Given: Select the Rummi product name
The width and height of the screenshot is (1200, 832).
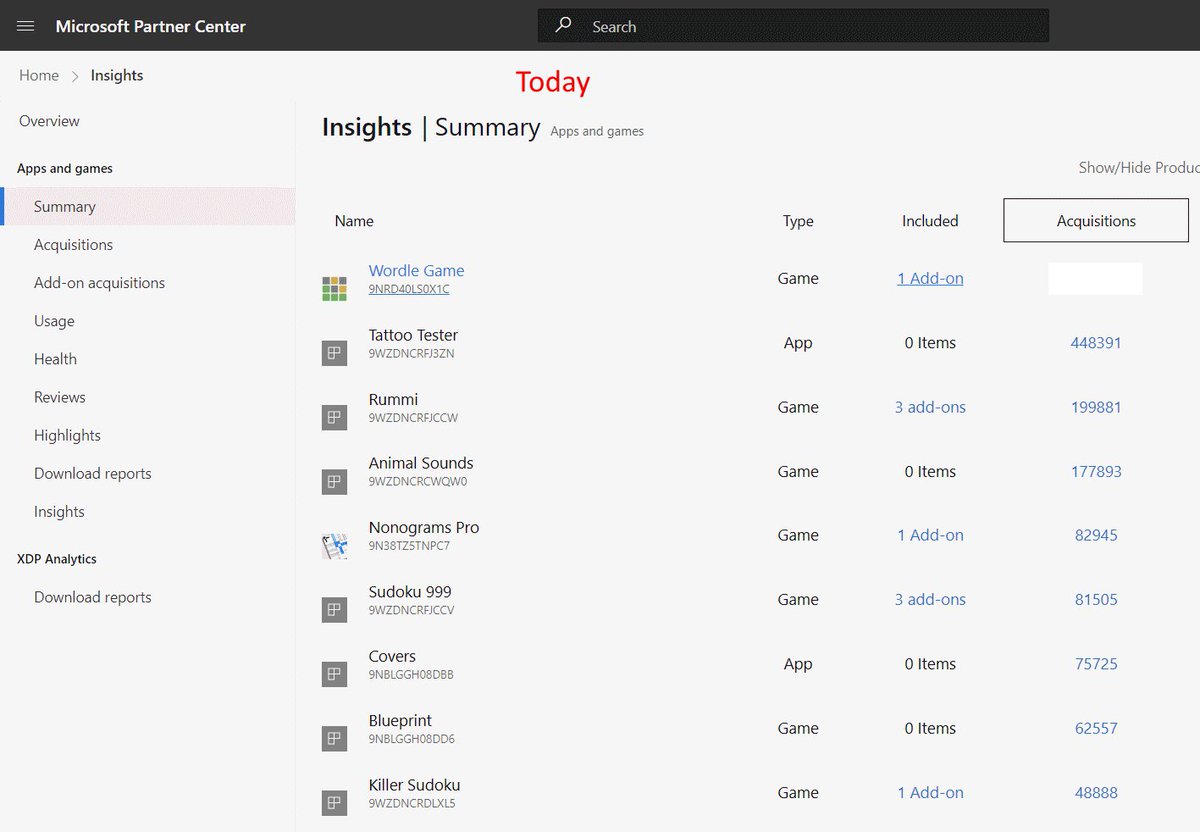Looking at the screenshot, I should click(x=393, y=399).
